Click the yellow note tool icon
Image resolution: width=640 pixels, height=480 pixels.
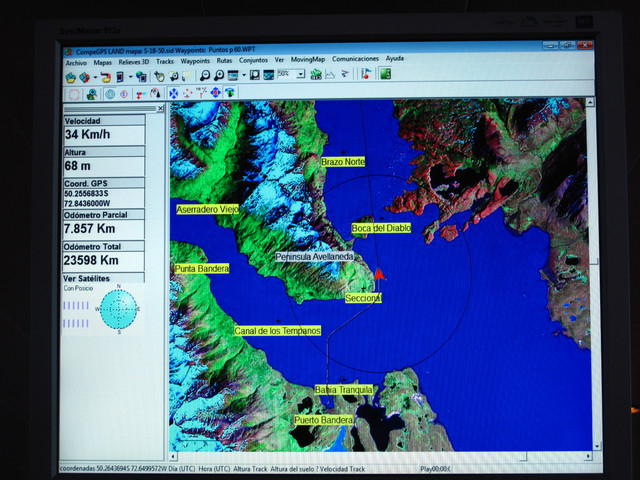pyautogui.click(x=187, y=76)
